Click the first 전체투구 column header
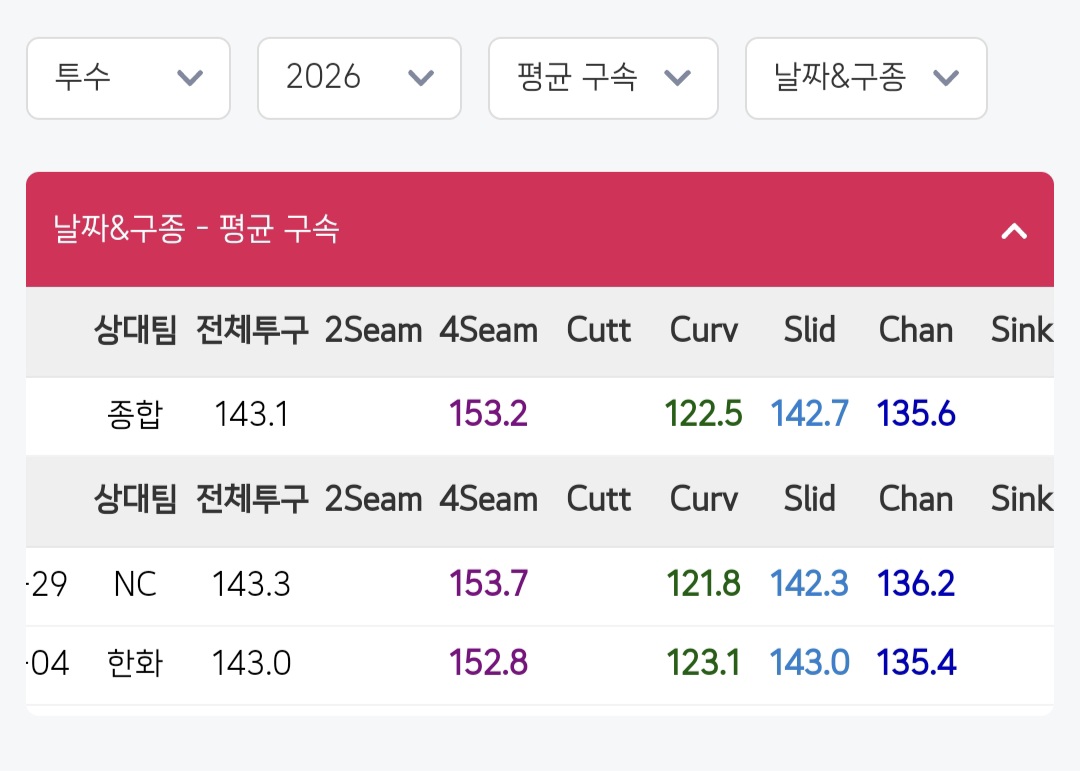The width and height of the screenshot is (1080, 771). [x=252, y=331]
